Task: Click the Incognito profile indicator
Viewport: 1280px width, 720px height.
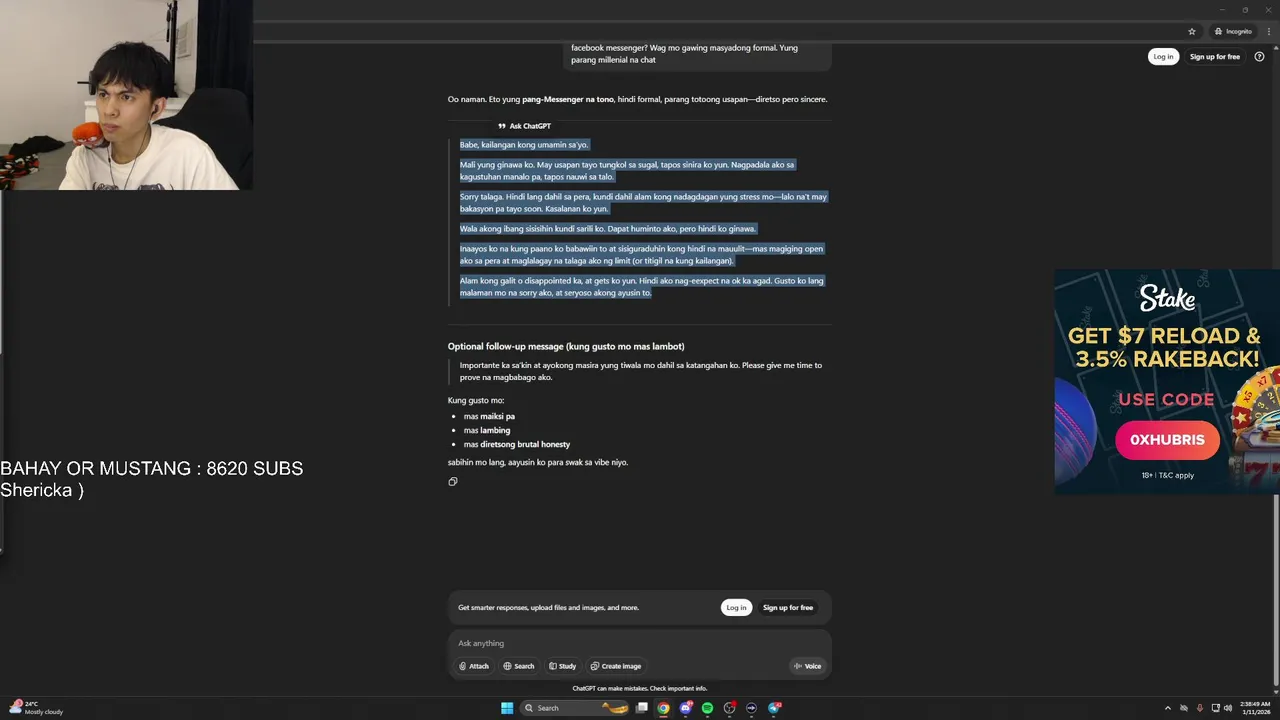Action: pos(1232,31)
